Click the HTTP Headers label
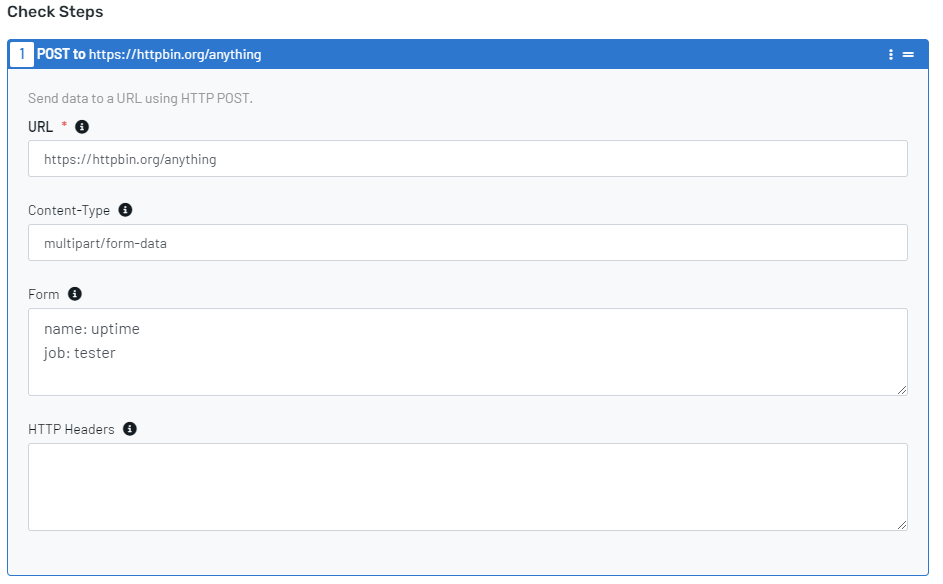 tap(71, 429)
